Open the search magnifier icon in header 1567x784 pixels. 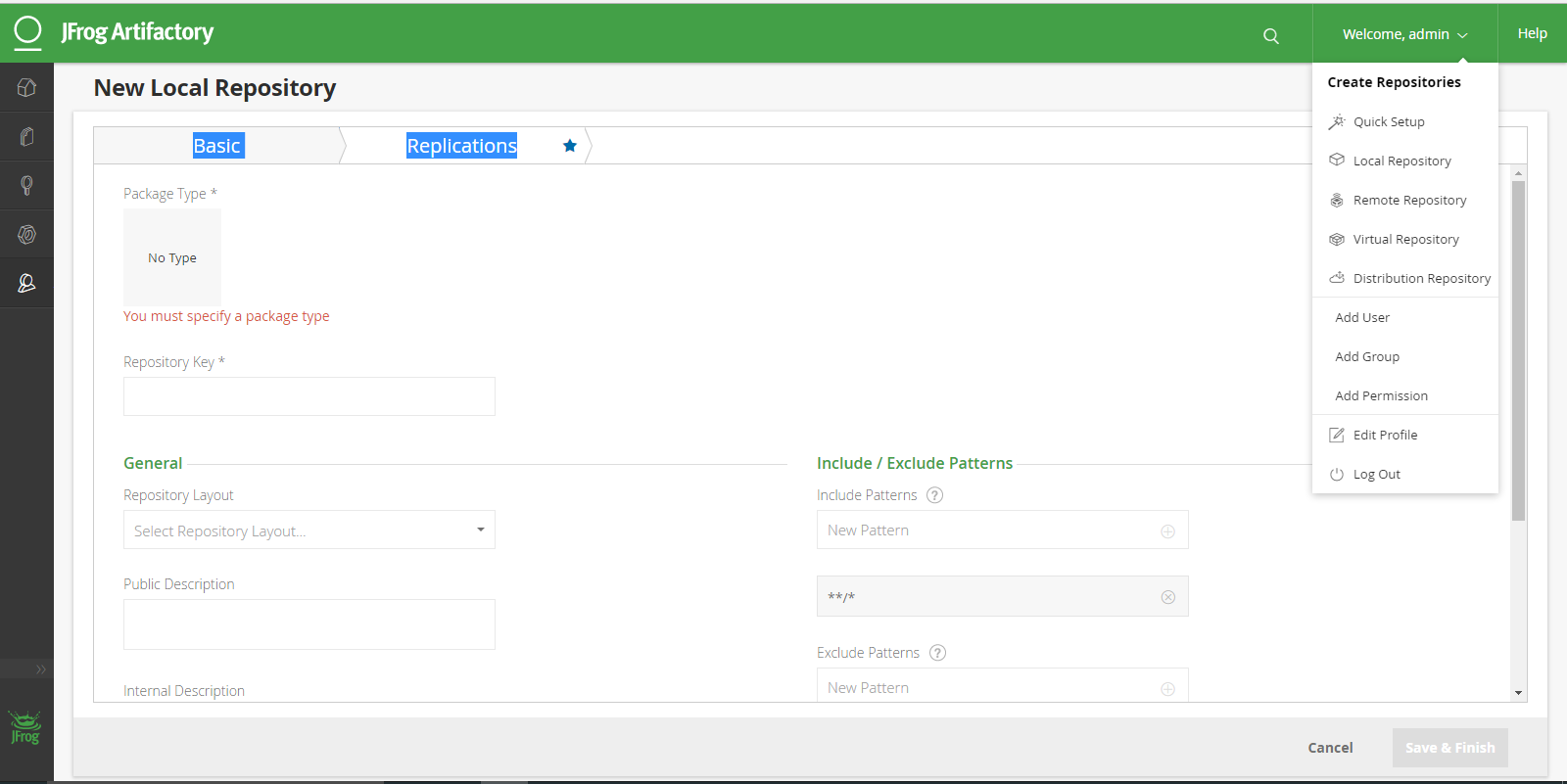coord(1271,36)
